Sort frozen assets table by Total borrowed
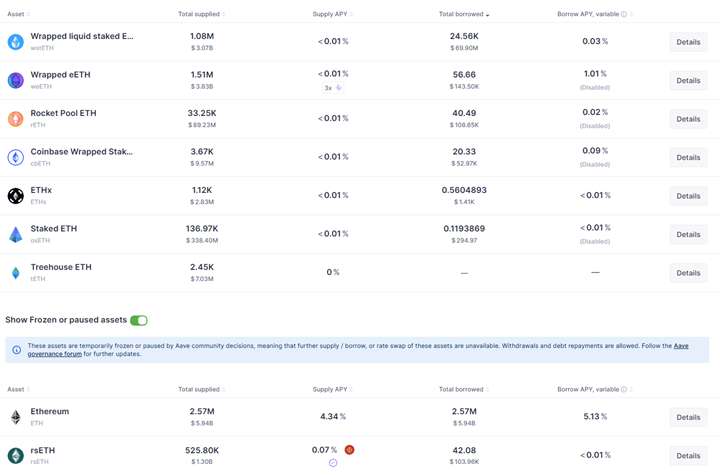 tap(464, 389)
